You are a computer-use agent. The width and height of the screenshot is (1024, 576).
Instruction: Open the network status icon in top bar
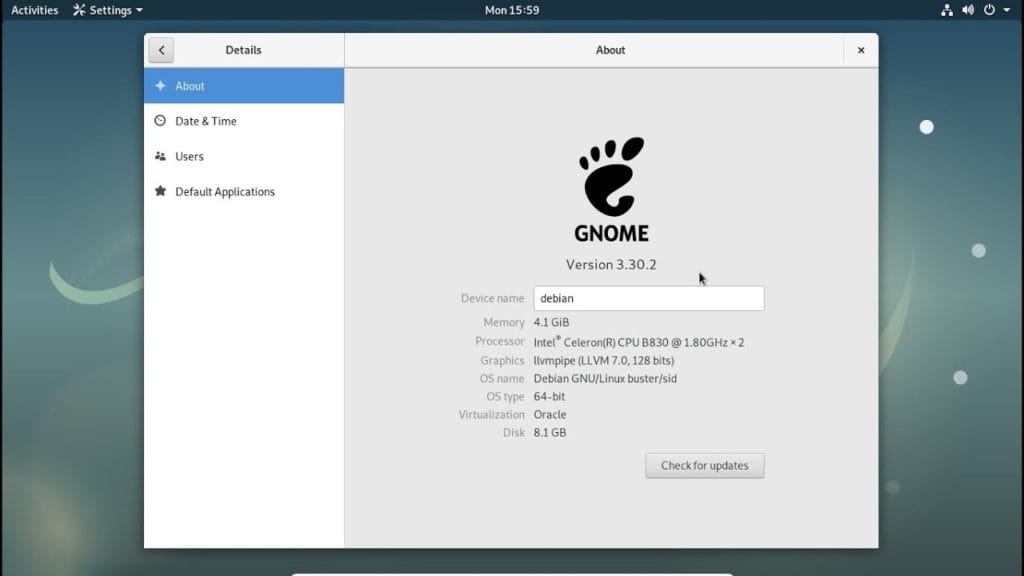coord(947,10)
